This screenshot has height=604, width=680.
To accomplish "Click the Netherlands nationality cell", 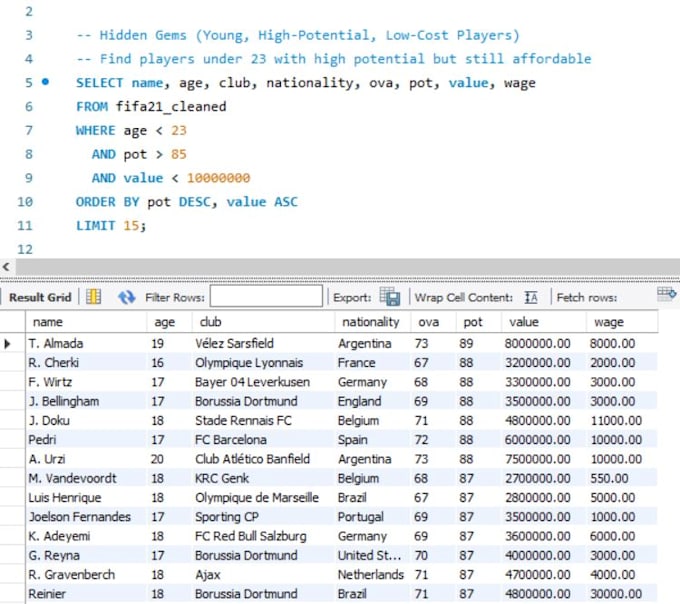I will click(373, 575).
